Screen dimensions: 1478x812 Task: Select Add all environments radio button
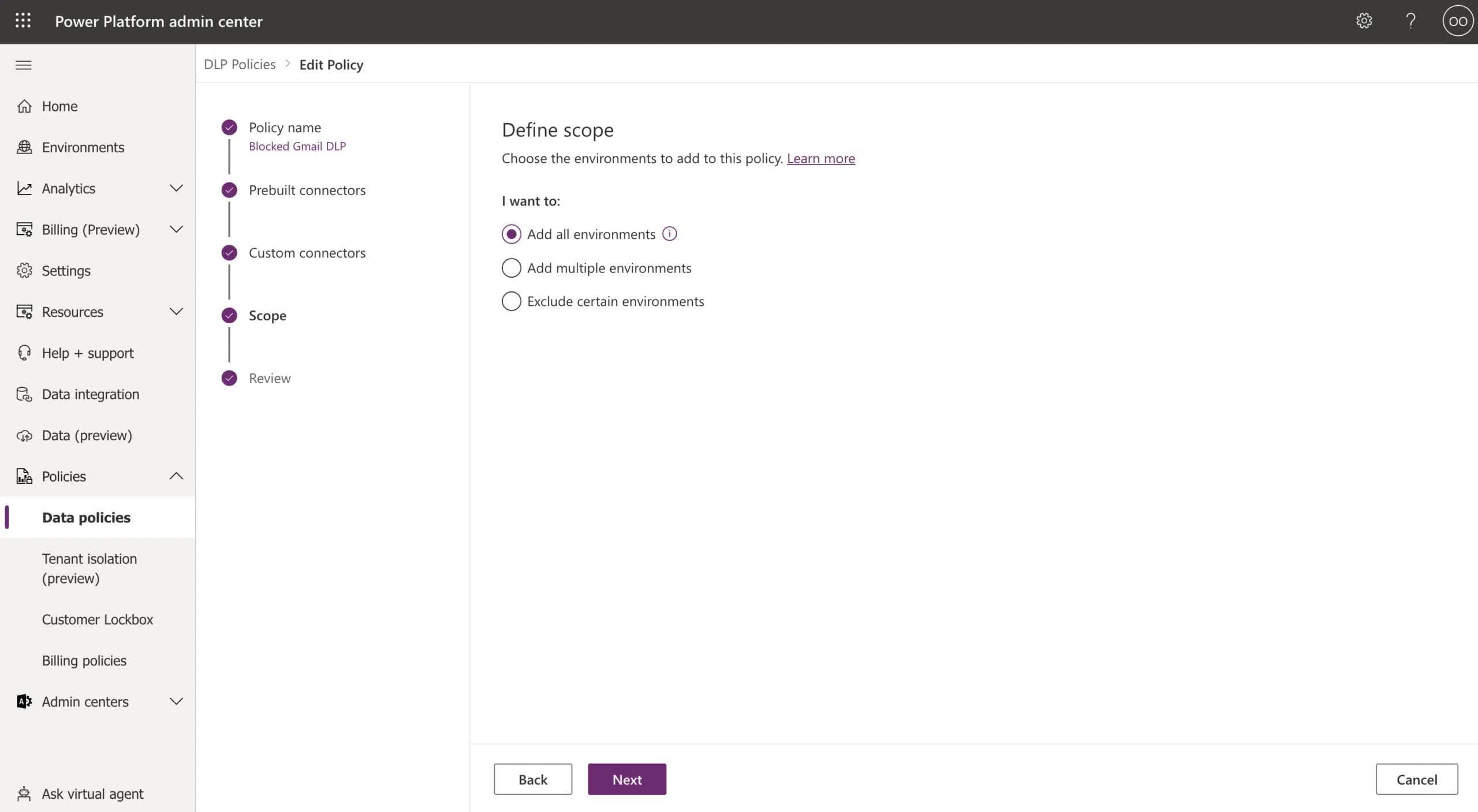tap(511, 234)
